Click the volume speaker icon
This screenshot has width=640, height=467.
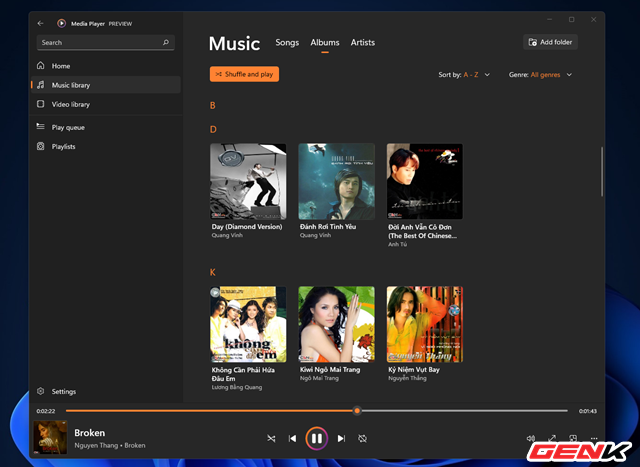pyautogui.click(x=531, y=438)
